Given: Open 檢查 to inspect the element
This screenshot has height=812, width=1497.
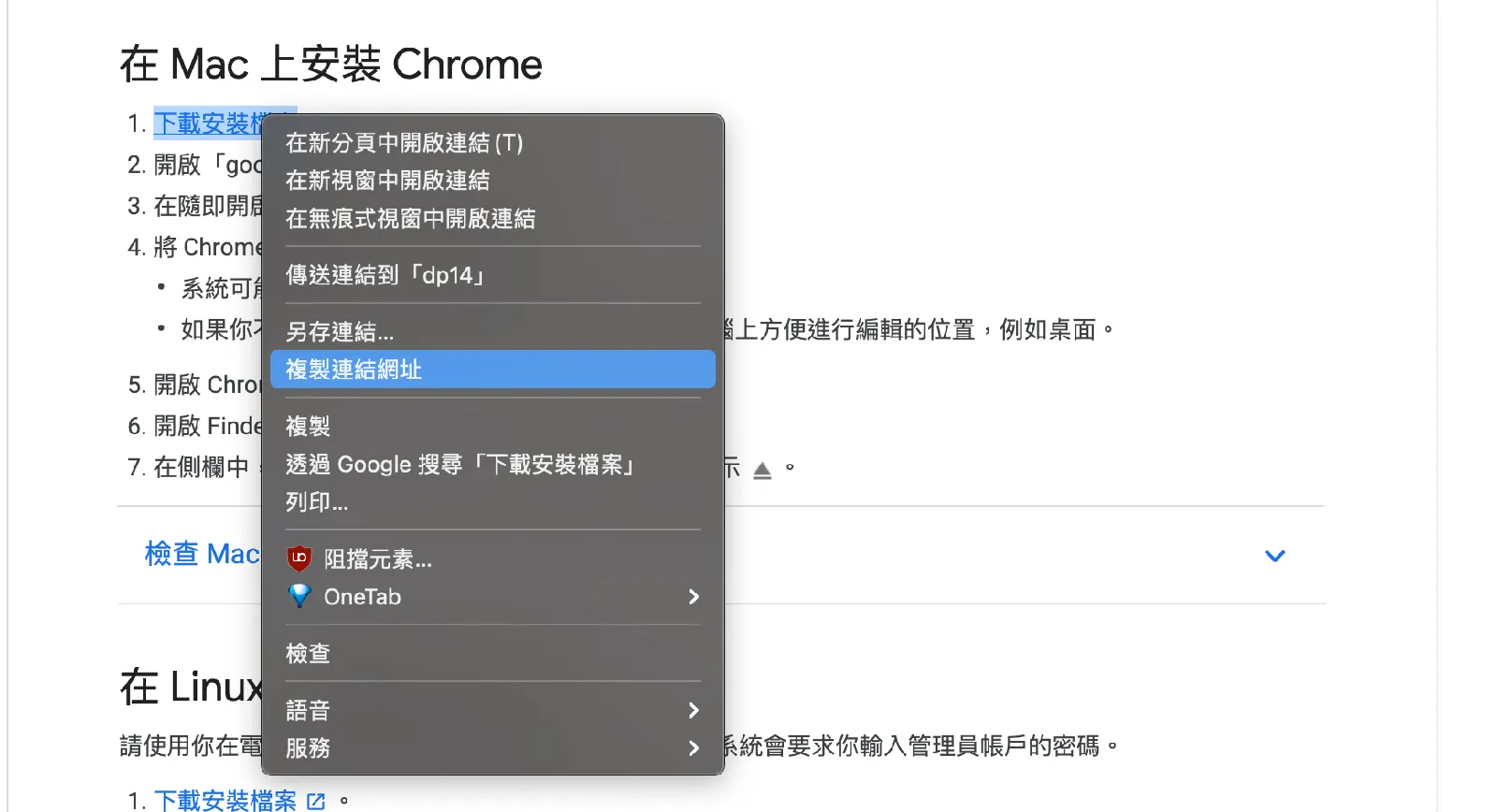Looking at the screenshot, I should point(308,653).
